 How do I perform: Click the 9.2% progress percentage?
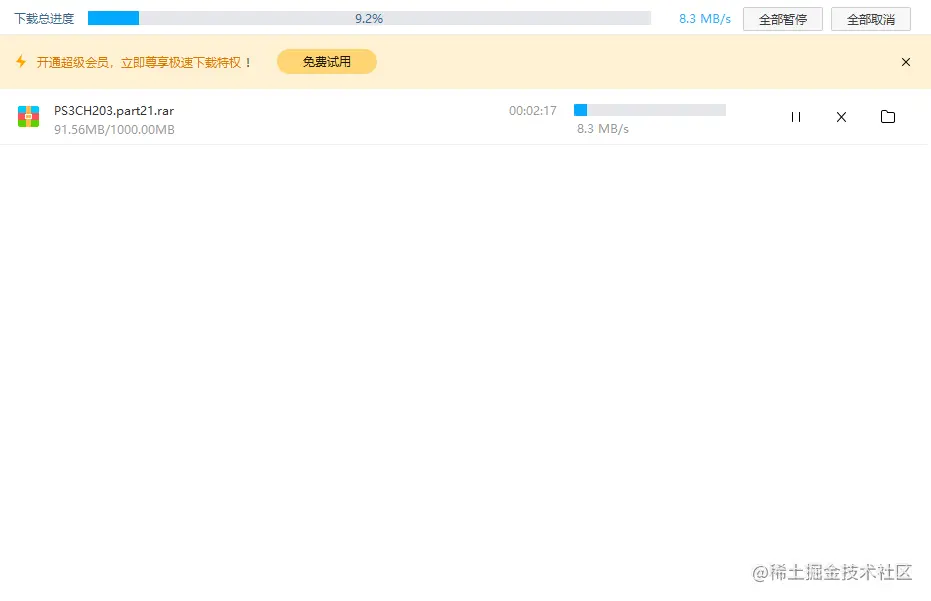(369, 18)
